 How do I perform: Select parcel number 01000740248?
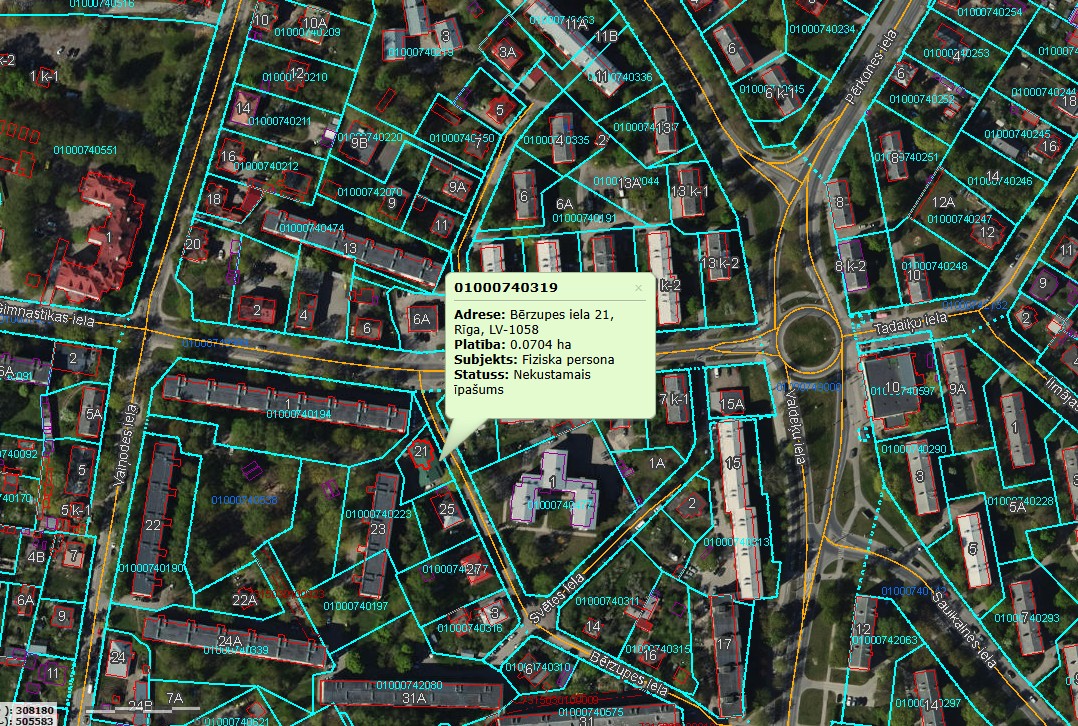(934, 266)
